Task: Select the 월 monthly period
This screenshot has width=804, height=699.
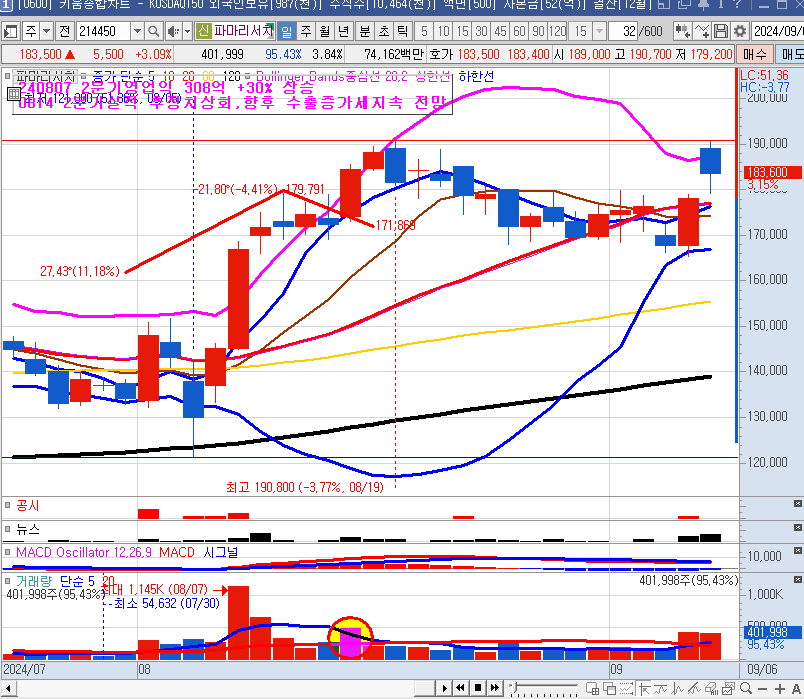Action: pos(325,31)
